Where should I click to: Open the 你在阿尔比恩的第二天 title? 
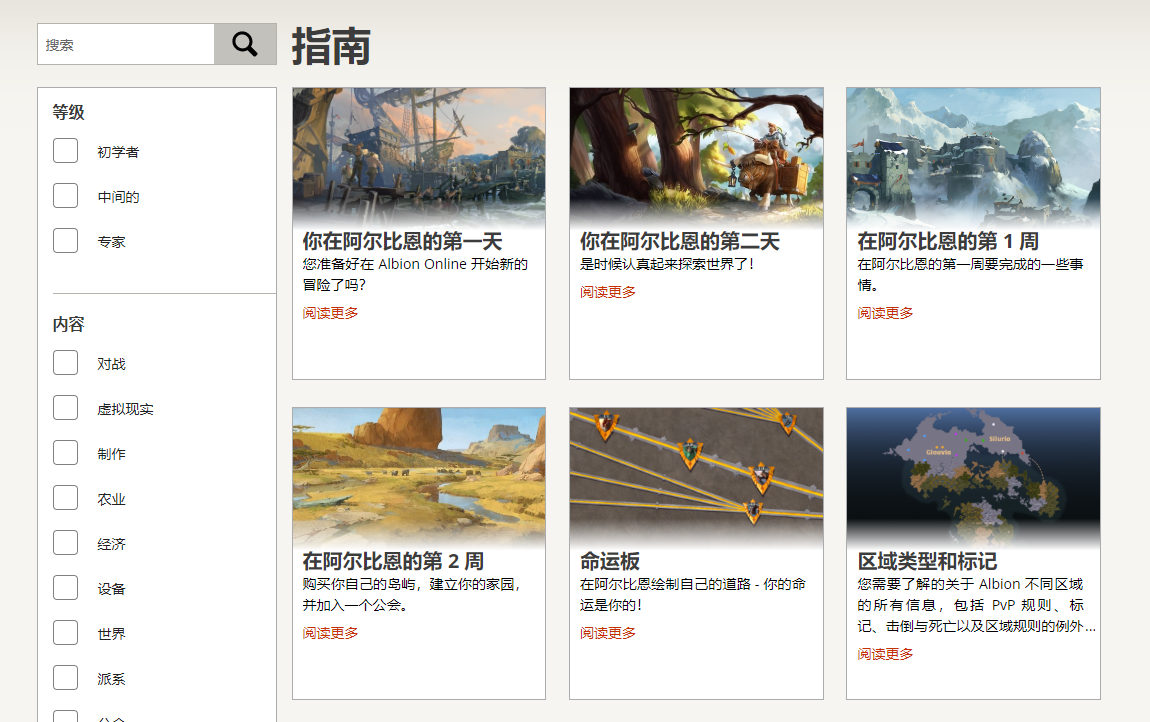point(679,241)
